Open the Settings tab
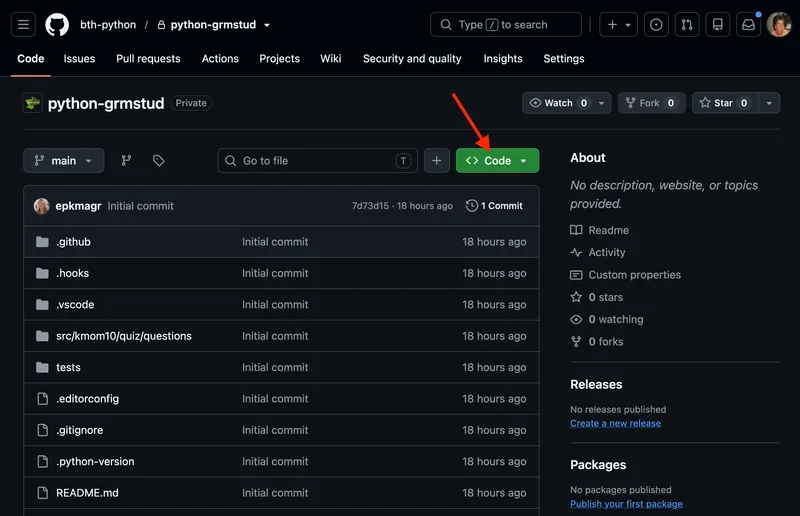The width and height of the screenshot is (800, 516). click(564, 59)
